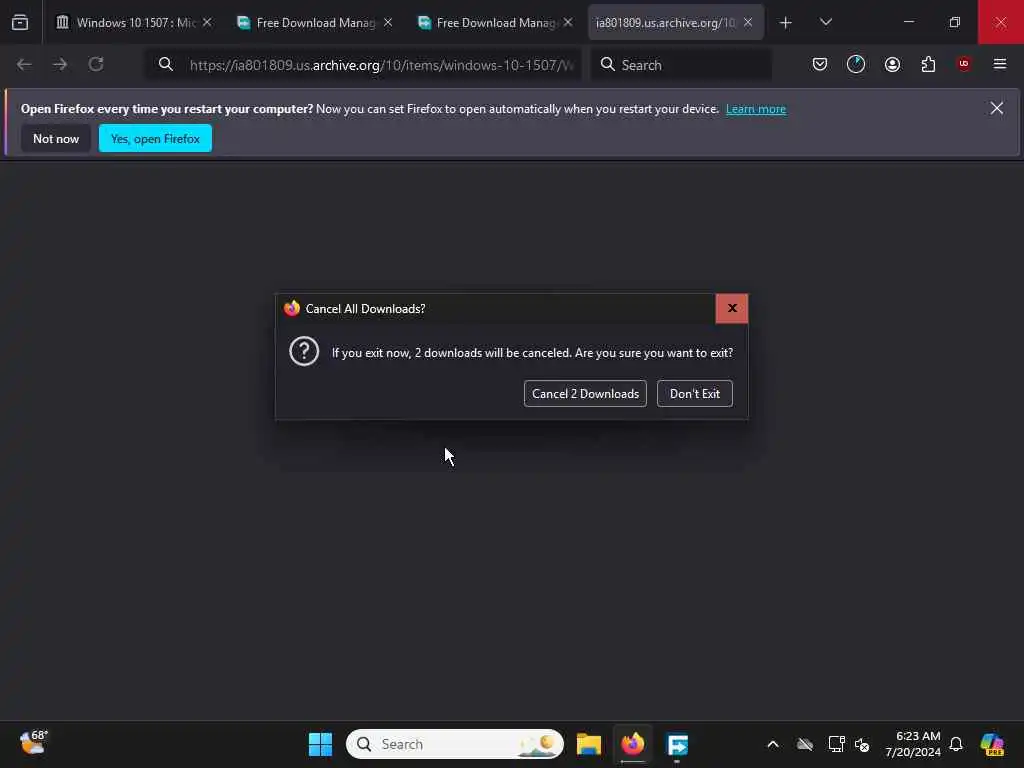Open the downloads progress panel
Screen dimensions: 1024x768
click(856, 64)
